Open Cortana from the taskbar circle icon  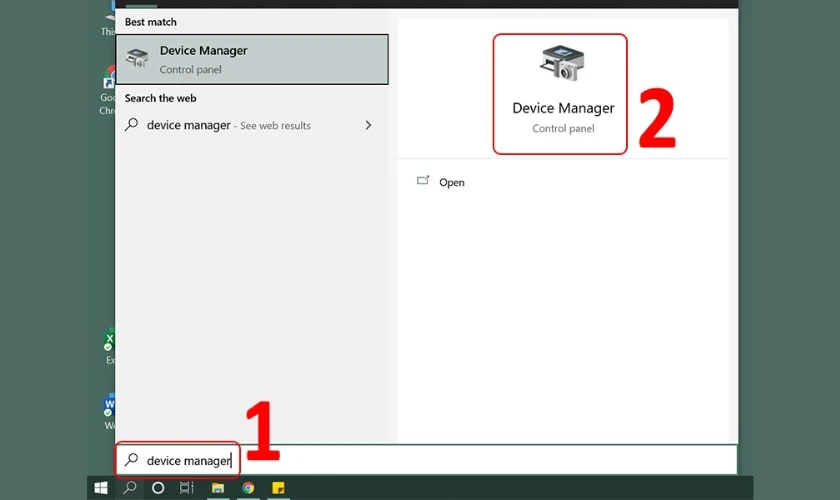point(158,488)
